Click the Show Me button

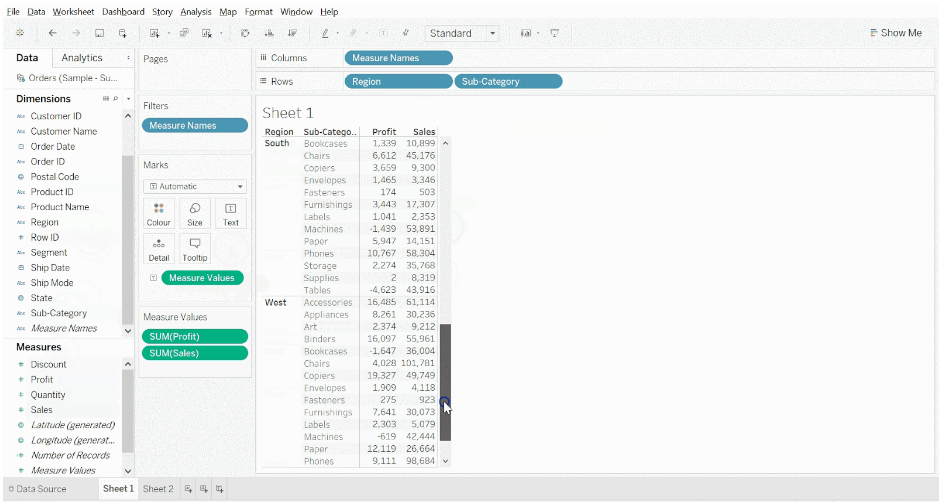[x=896, y=33]
